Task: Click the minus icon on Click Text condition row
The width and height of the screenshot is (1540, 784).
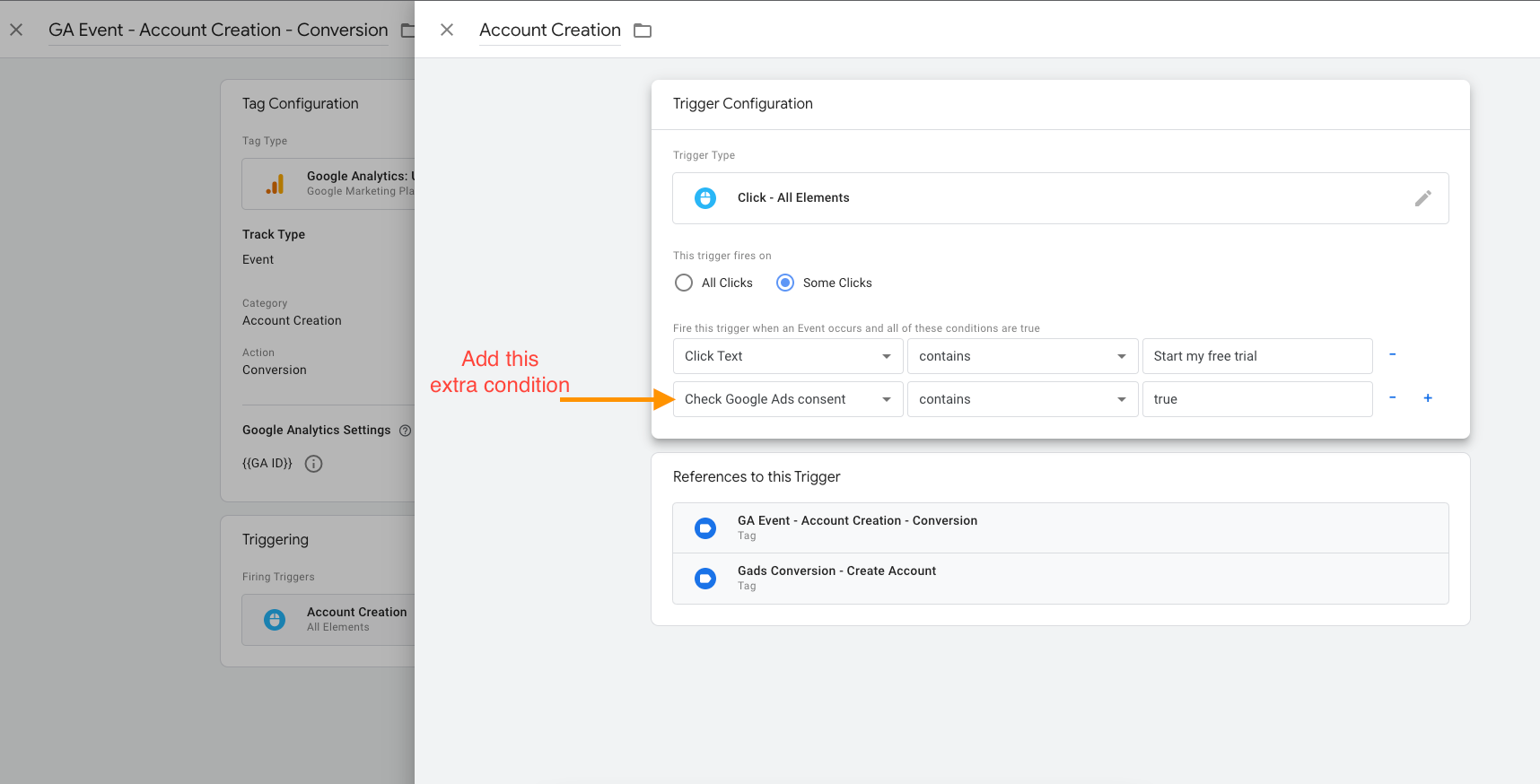Action: [1392, 355]
